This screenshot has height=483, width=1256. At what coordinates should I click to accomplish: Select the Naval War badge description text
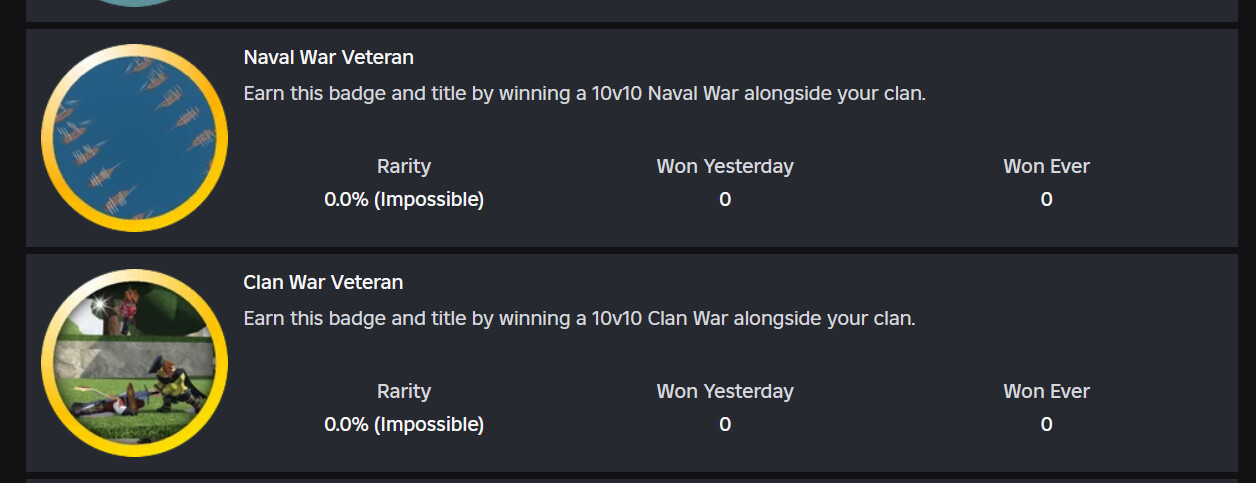tap(584, 94)
